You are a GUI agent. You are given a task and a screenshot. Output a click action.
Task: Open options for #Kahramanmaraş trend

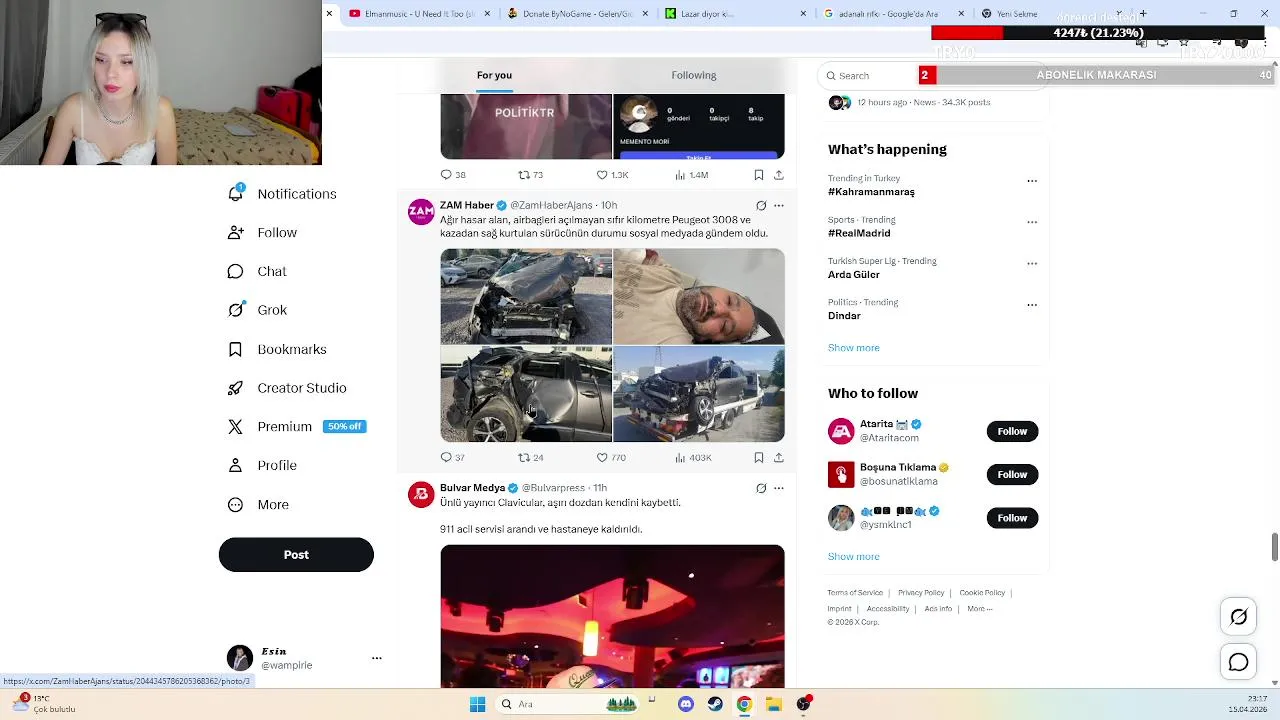[1032, 181]
